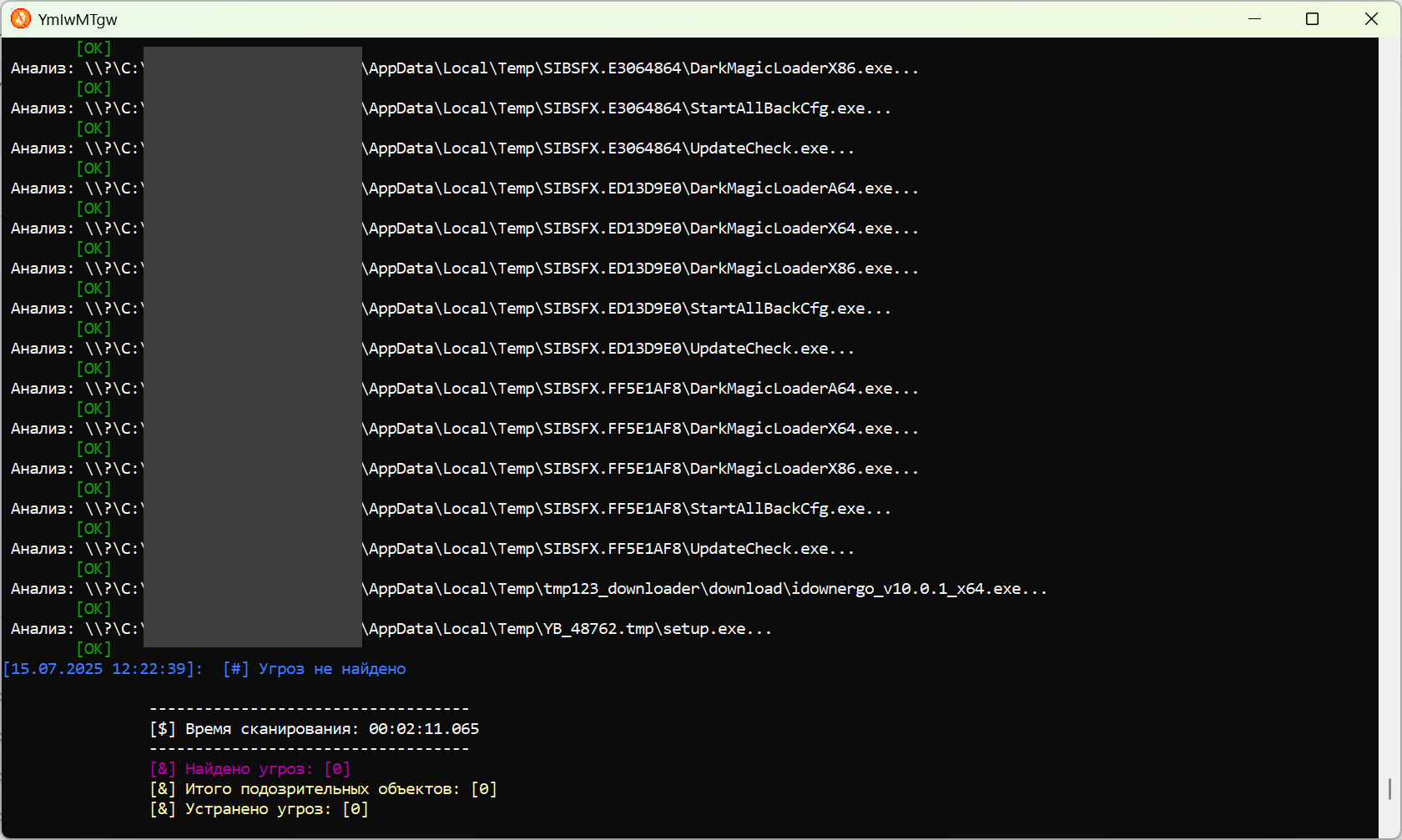Viewport: 1402px width, 840px height.
Task: Click the YB_48762.tmp\setup.exe path line
Action: (391, 629)
